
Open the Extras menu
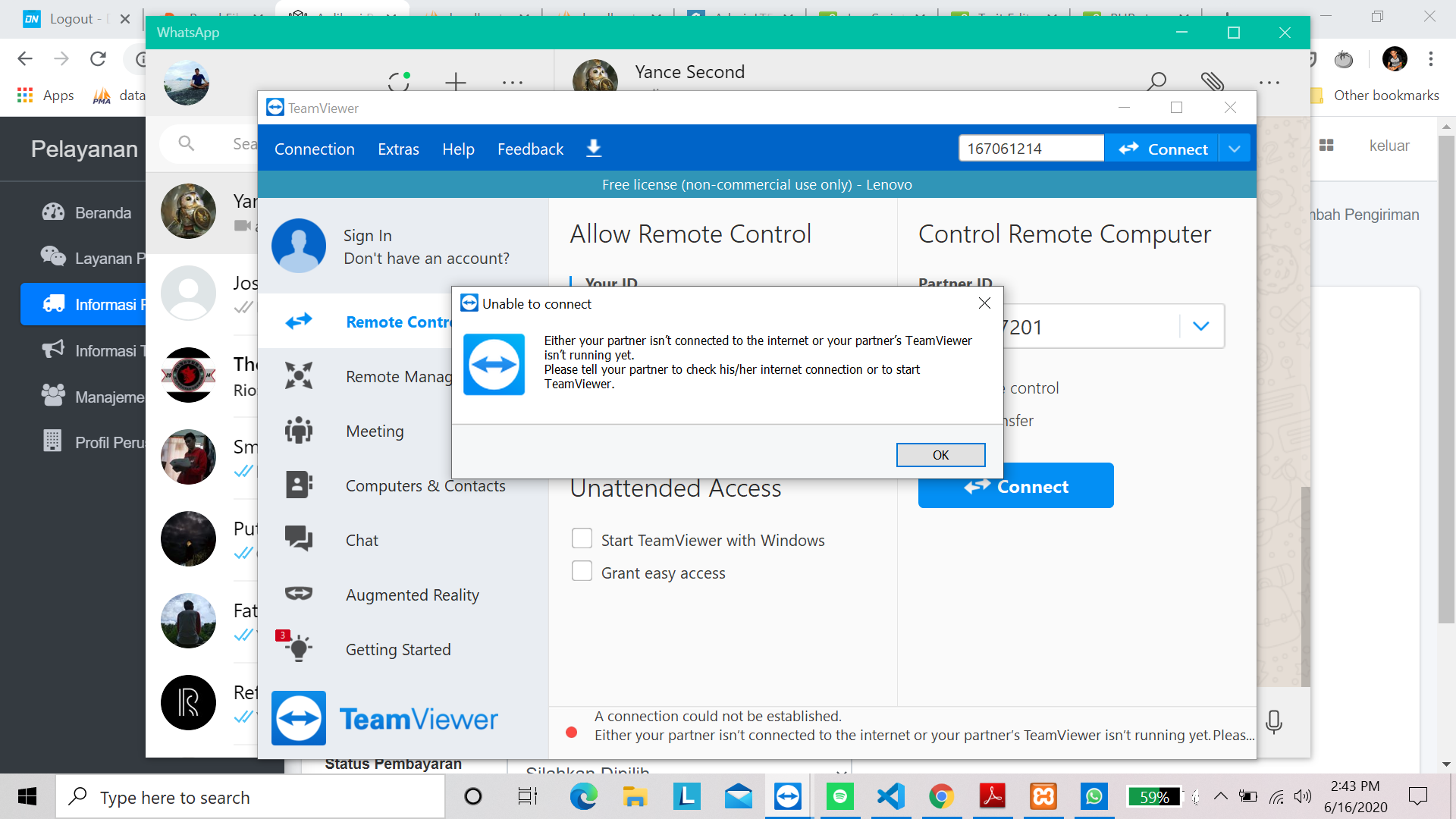(398, 149)
